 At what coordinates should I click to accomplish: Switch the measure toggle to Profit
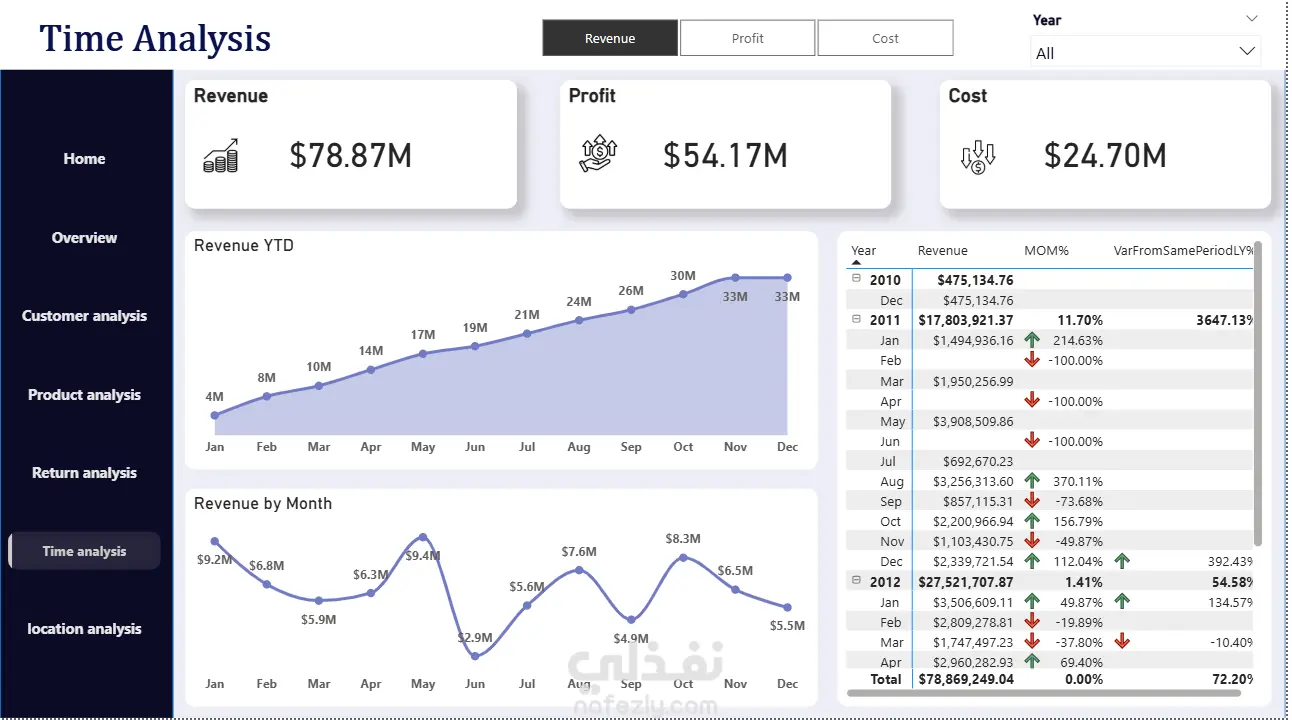(747, 38)
